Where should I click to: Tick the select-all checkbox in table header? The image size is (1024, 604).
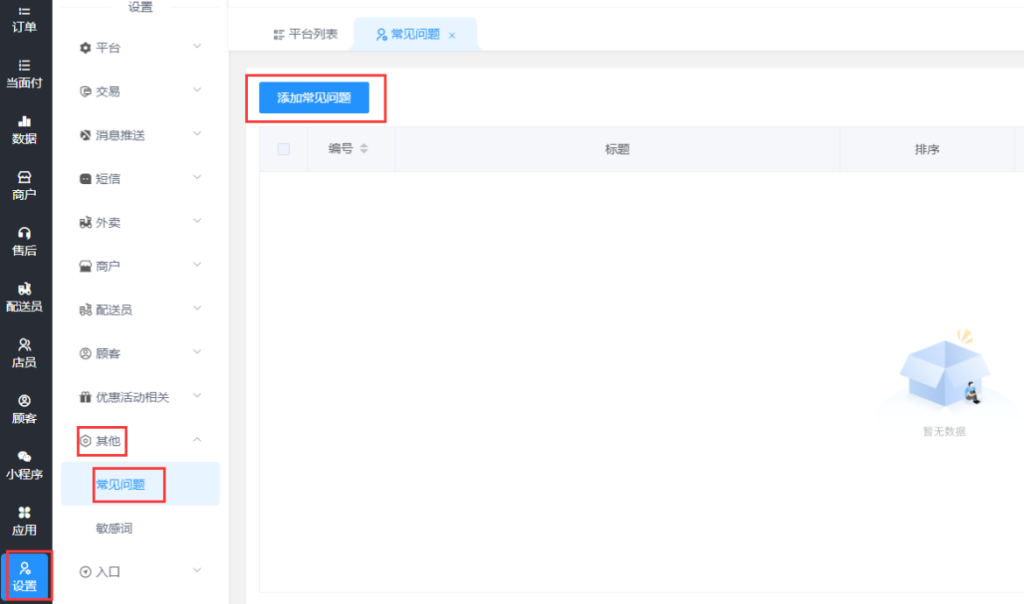[284, 149]
